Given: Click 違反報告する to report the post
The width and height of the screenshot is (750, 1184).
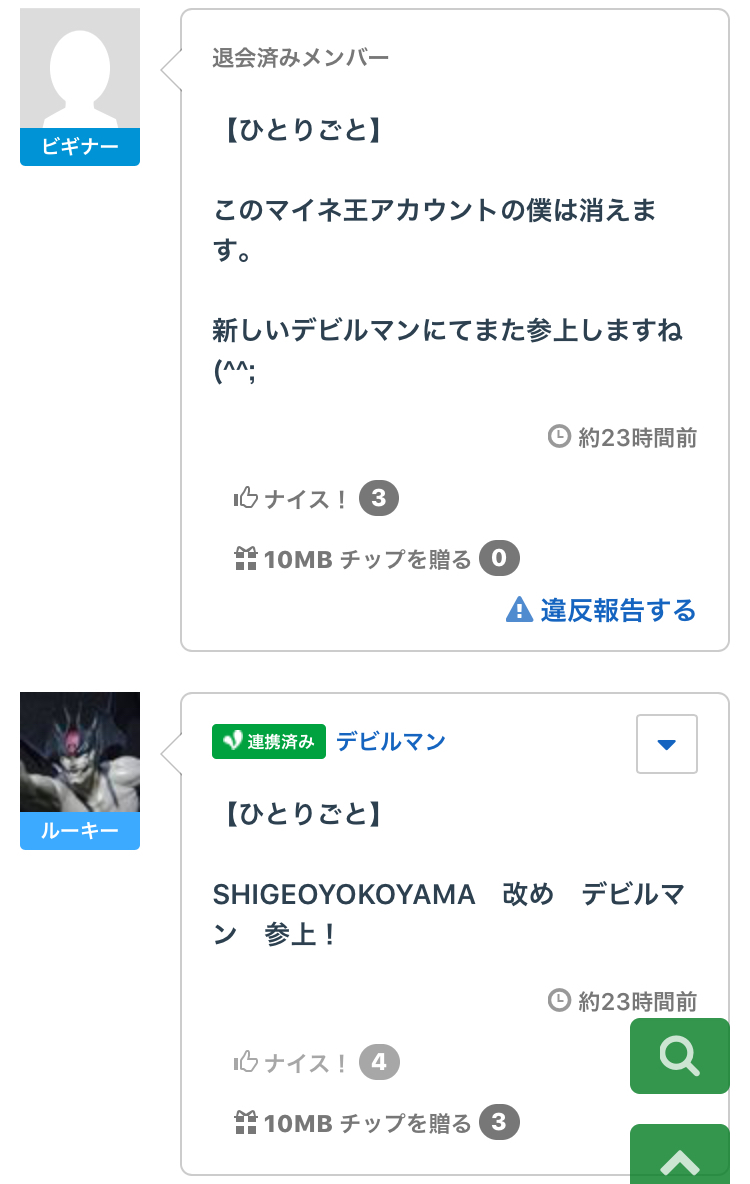Looking at the screenshot, I should 618,610.
